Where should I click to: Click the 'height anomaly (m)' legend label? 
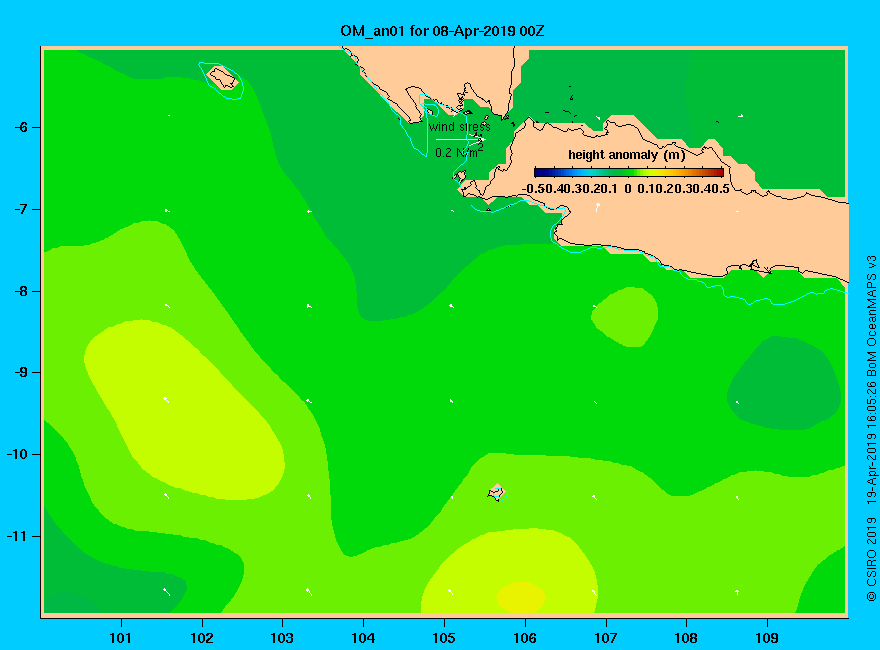pyautogui.click(x=626, y=155)
